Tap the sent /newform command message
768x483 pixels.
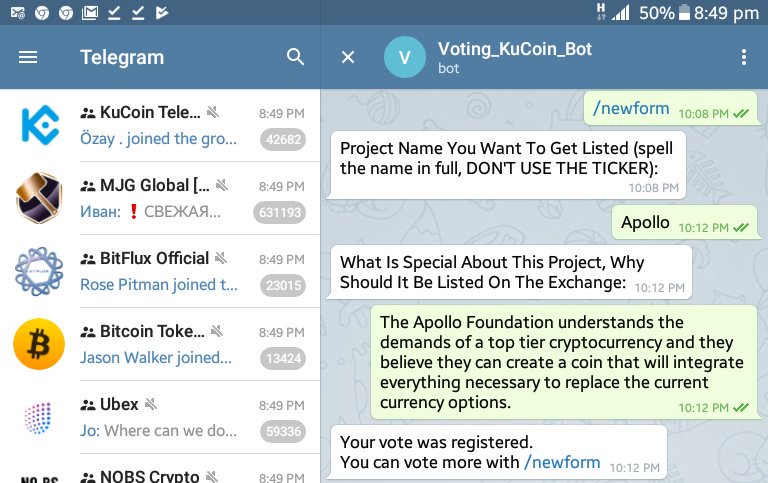pyautogui.click(x=671, y=108)
